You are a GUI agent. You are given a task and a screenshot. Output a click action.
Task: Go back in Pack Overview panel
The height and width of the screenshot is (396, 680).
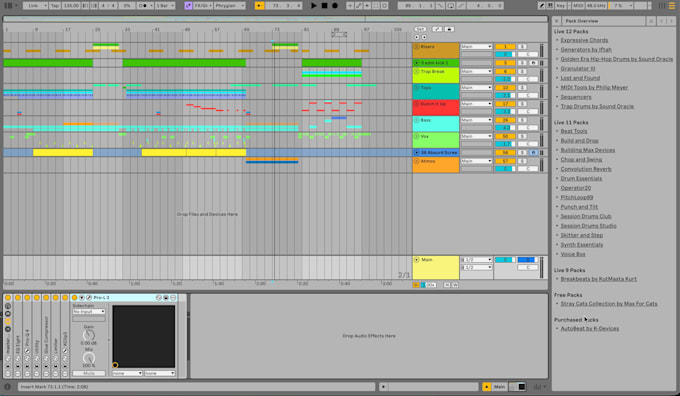coord(662,21)
